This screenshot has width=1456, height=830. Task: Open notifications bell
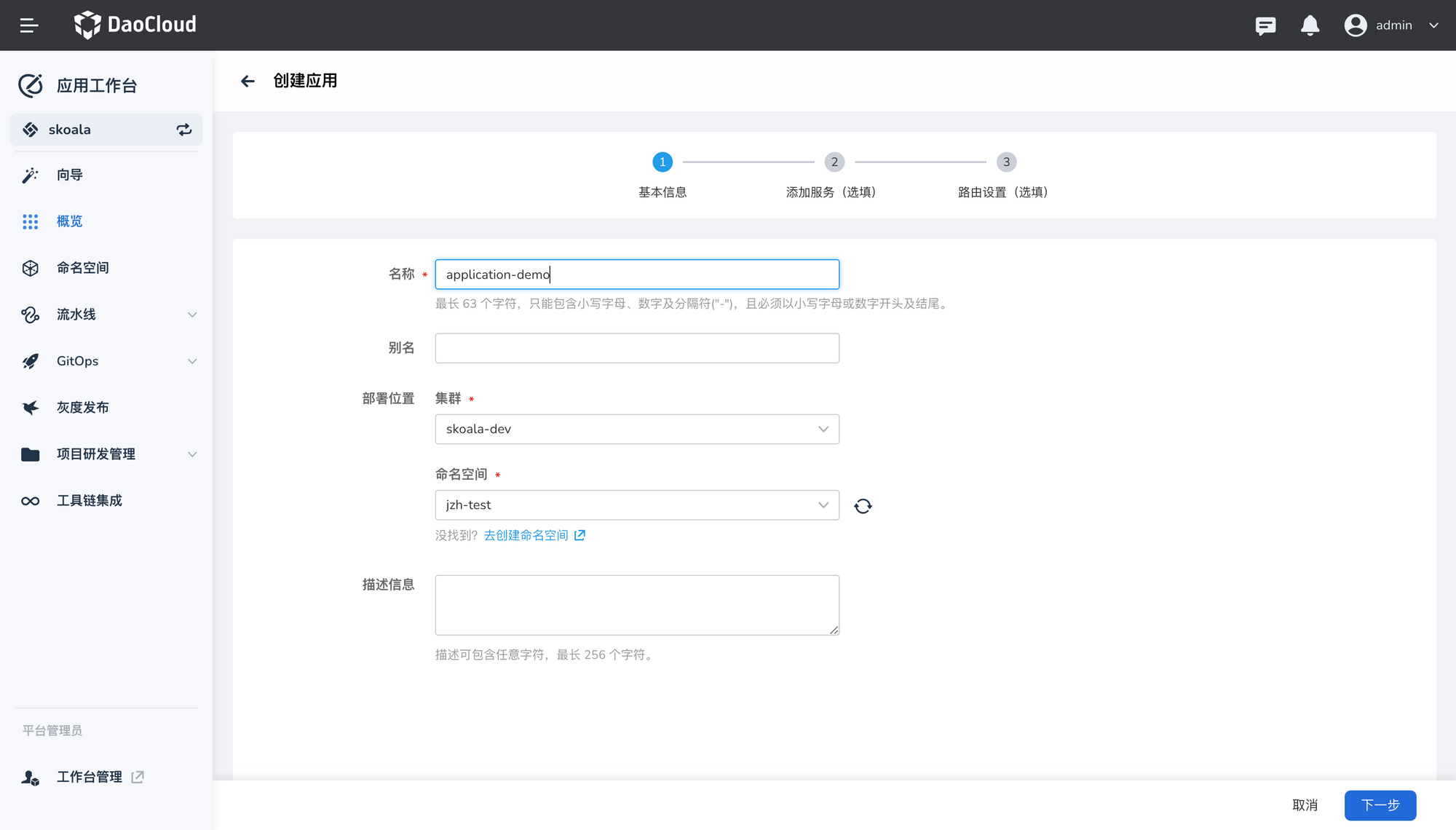[x=1310, y=25]
